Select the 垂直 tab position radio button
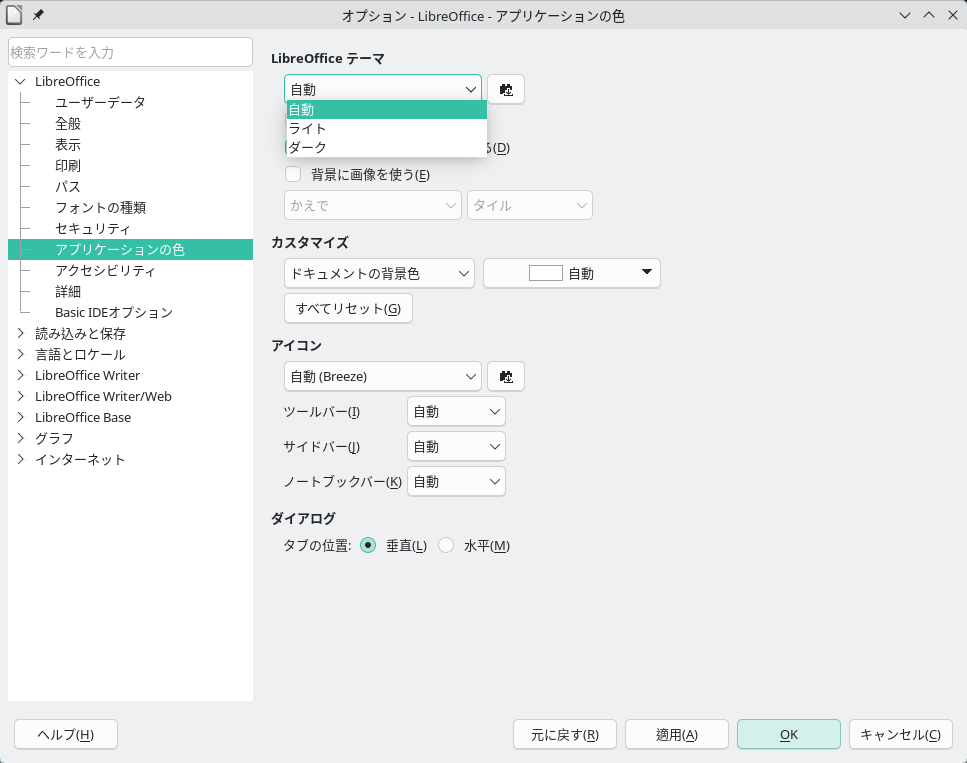Viewport: 967px width, 763px height. coord(368,546)
